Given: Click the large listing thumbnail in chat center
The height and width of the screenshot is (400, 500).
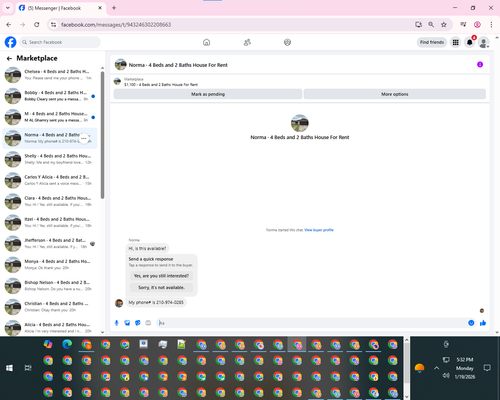Looking at the screenshot, I should click(300, 123).
